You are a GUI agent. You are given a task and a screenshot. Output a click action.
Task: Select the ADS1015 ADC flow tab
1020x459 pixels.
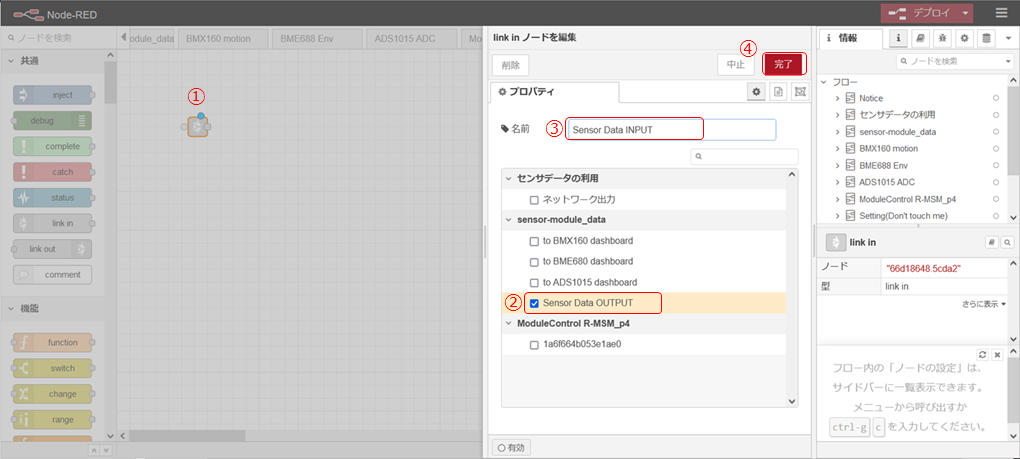[405, 39]
